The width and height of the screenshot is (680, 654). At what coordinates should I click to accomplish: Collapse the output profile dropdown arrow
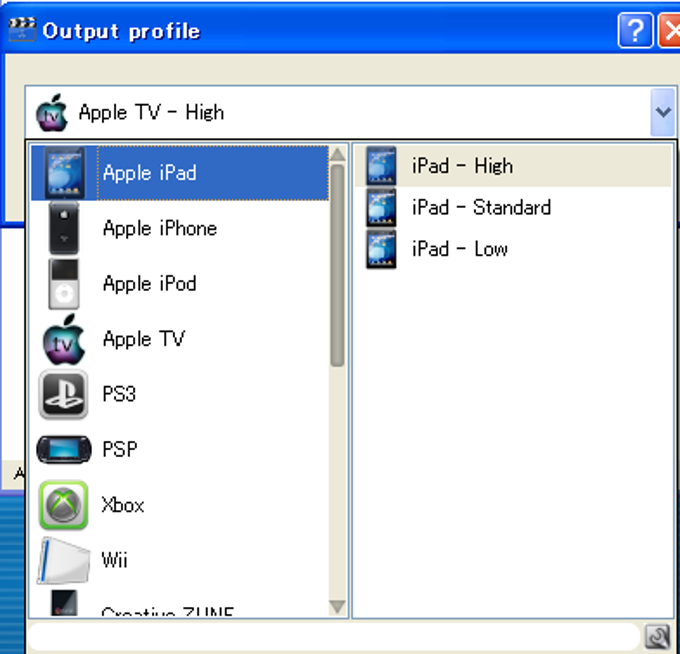663,112
